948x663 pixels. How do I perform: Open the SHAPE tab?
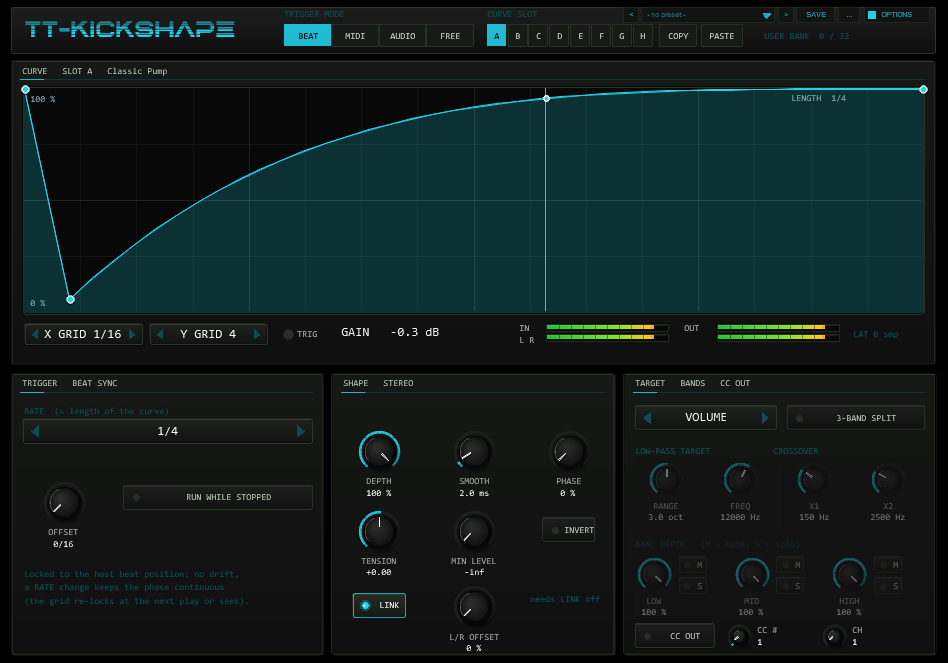coord(356,383)
